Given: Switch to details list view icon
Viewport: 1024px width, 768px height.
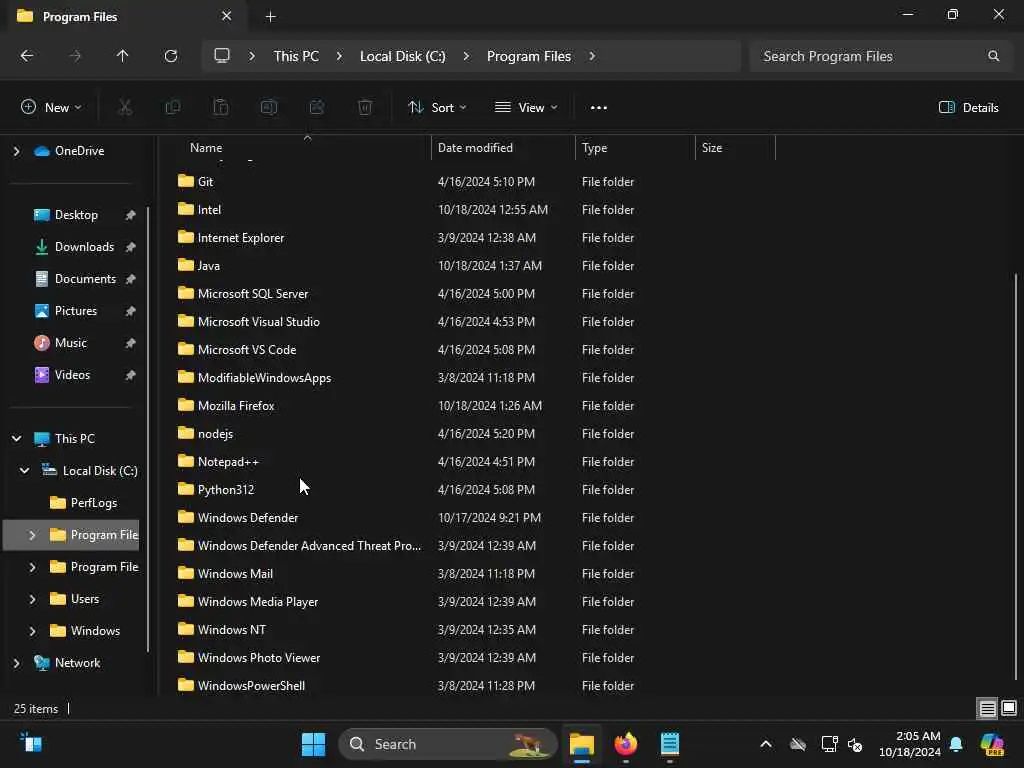Looking at the screenshot, I should pos(987,708).
